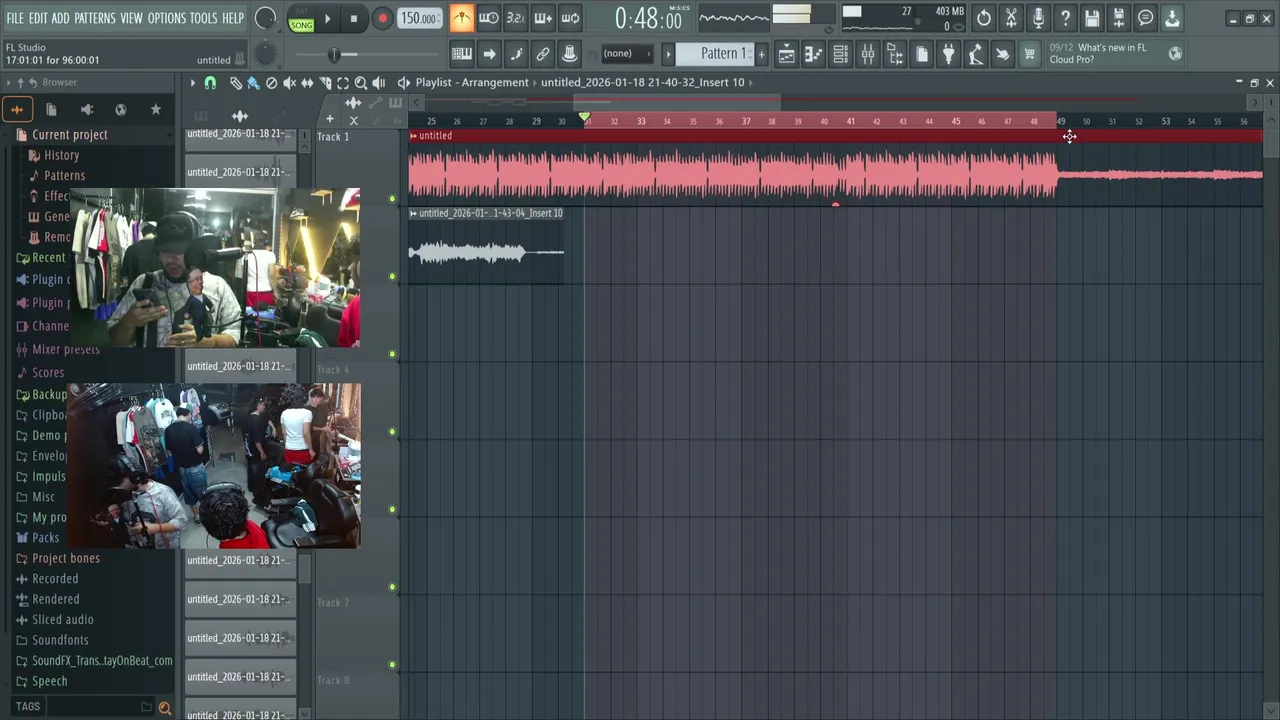Enable wait for input before playing
Image resolution: width=1280 pixels, height=720 pixels.
click(x=488, y=18)
